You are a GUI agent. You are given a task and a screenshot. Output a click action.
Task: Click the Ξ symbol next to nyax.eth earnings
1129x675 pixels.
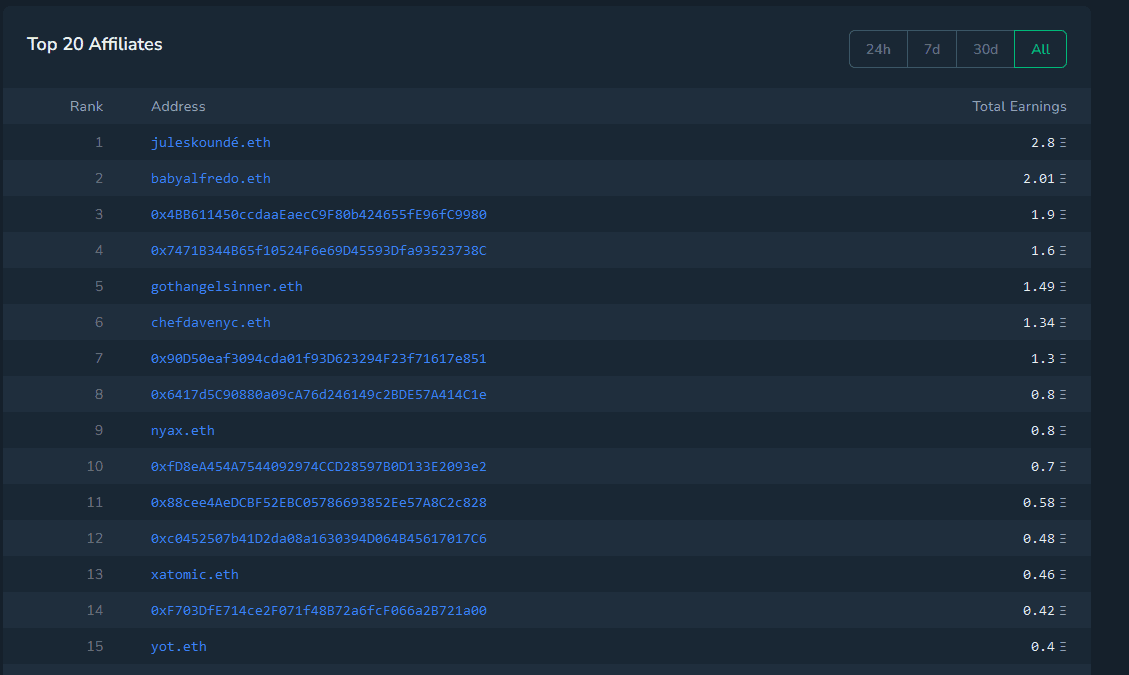pos(1063,430)
